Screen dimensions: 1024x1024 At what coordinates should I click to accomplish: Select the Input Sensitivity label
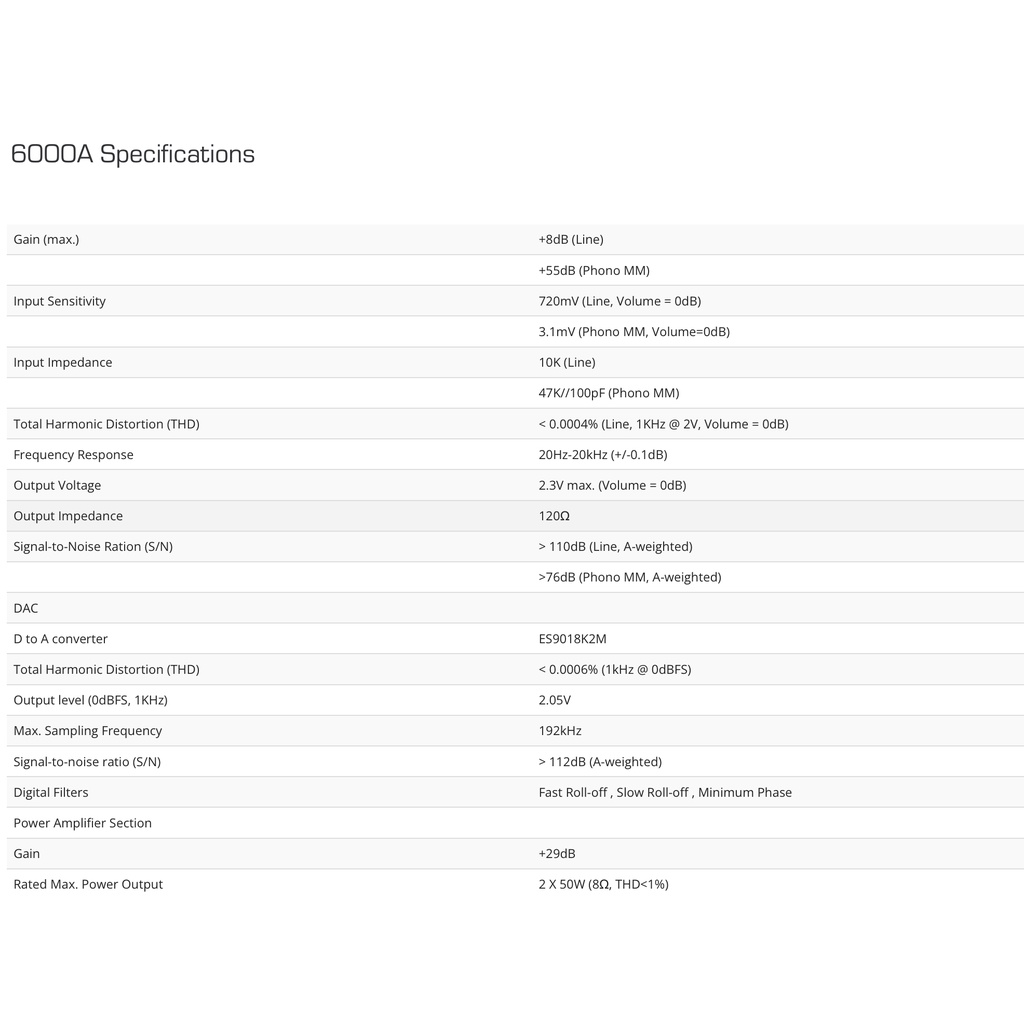pos(59,301)
